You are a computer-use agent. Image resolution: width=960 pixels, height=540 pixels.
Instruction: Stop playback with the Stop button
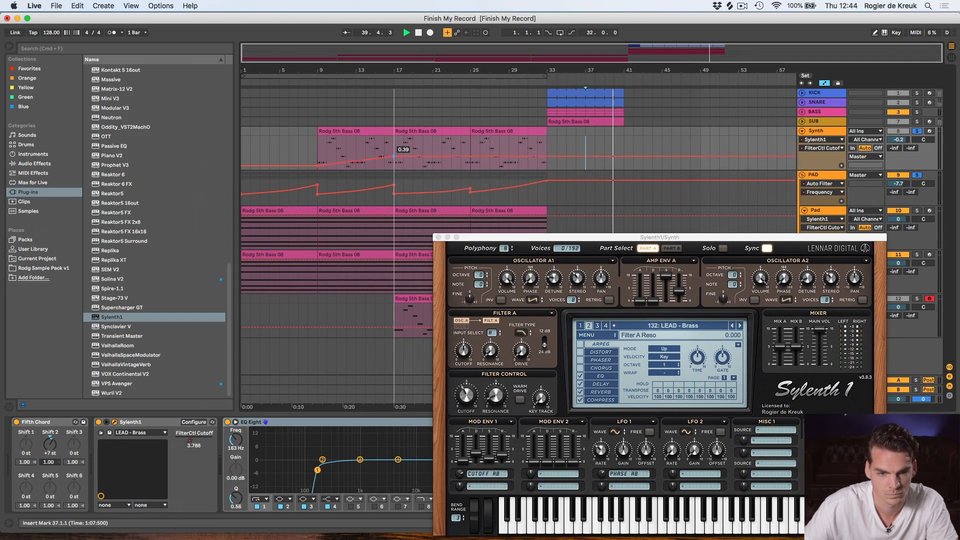tap(418, 32)
